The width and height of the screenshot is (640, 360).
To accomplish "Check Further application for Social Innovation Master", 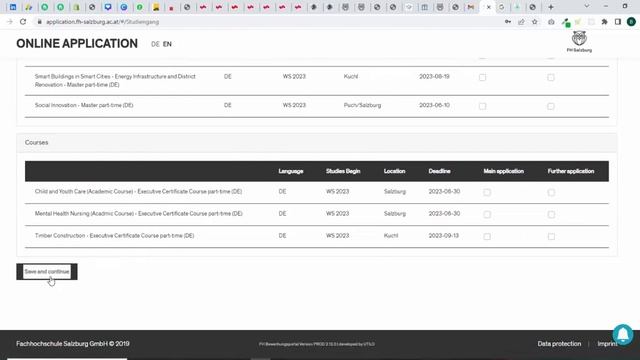I will pyautogui.click(x=551, y=106).
